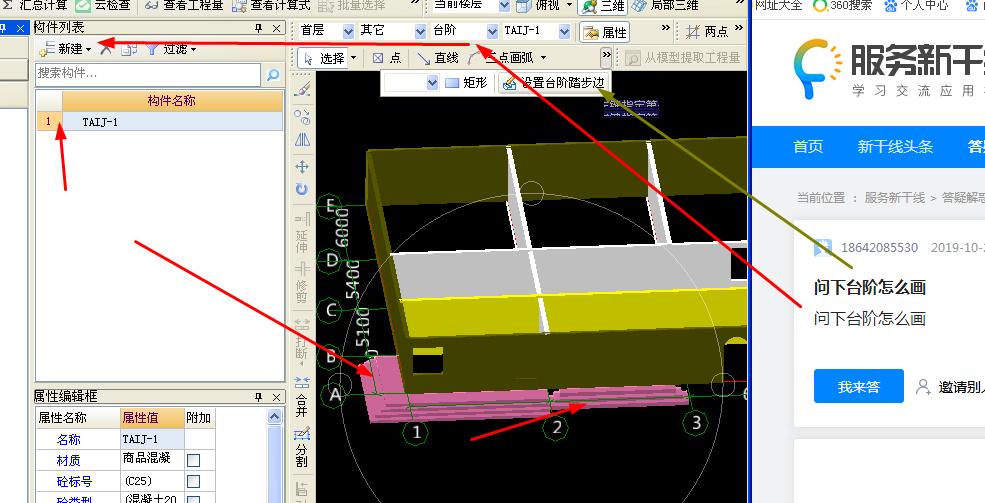Choose the 直线 line drawing tool
985x503 pixels.
click(437, 58)
